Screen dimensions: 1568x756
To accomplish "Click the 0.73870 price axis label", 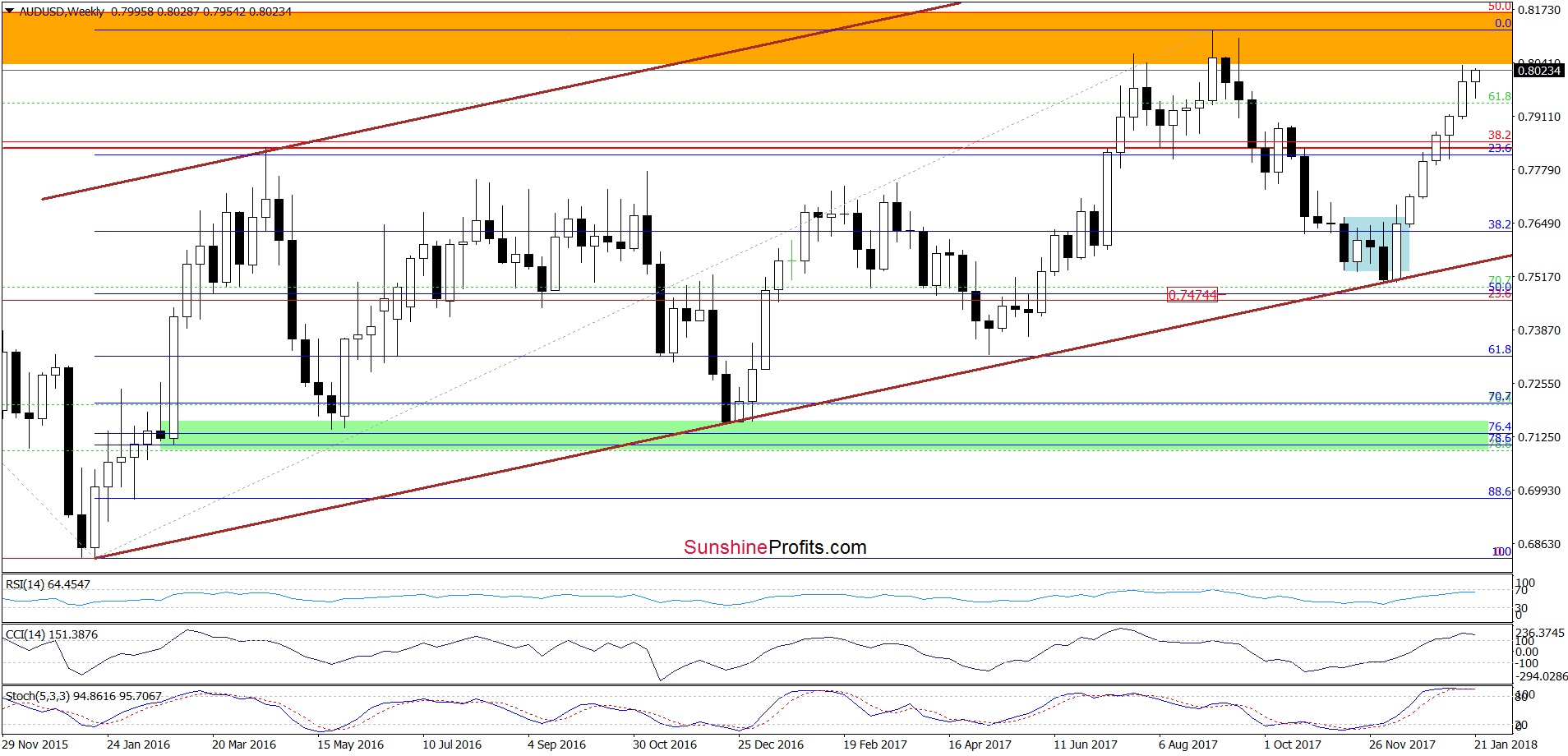I will 1538,330.
